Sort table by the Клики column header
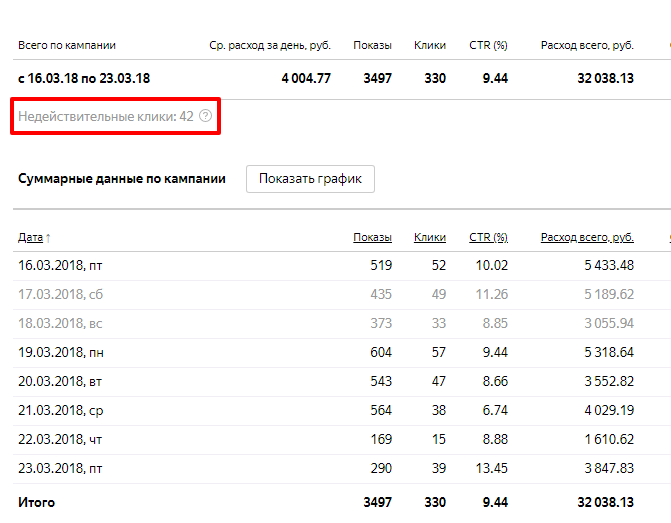 (x=430, y=237)
